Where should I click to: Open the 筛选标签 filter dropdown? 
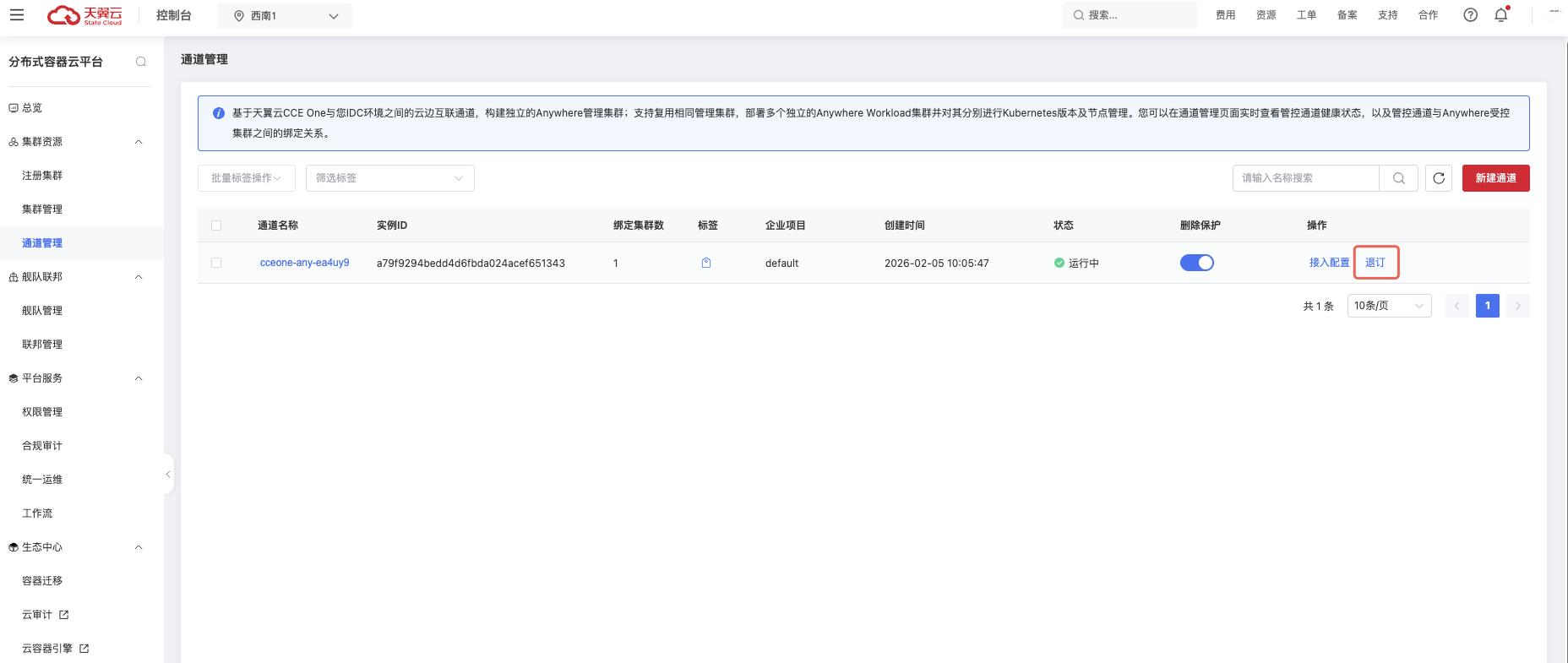(389, 178)
